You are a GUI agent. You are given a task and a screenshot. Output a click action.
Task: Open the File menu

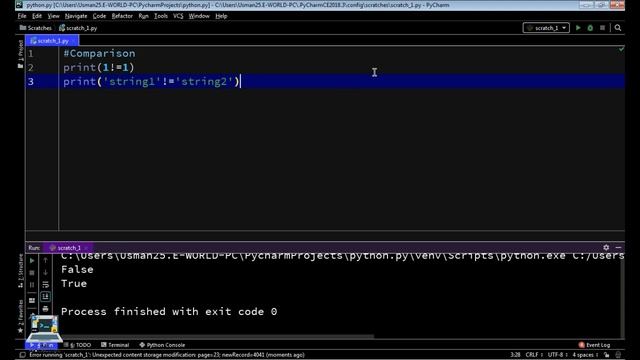click(x=22, y=16)
